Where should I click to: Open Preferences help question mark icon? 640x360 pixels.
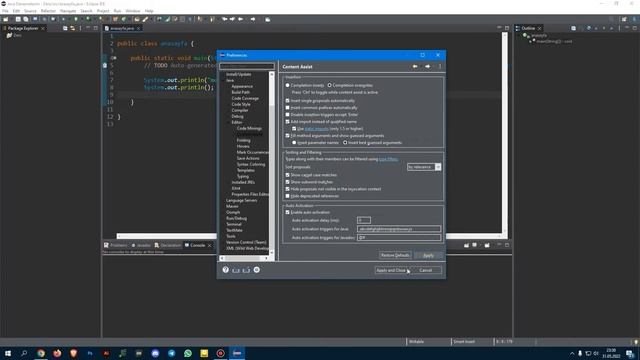point(225,270)
